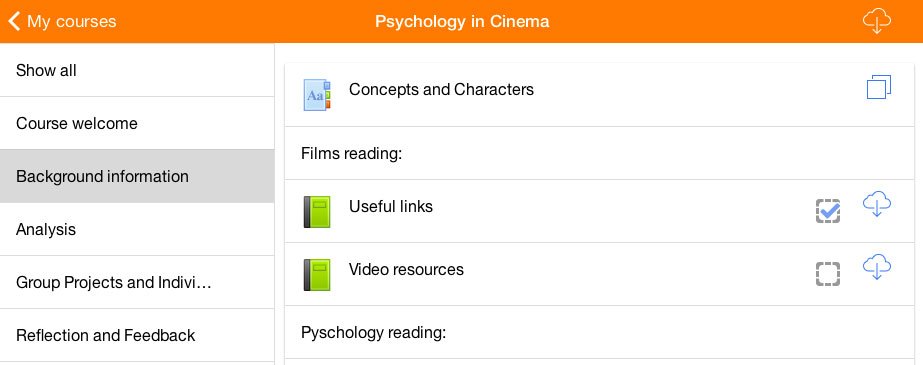The height and width of the screenshot is (365, 923).
Task: Uncheck completion box for Useful links
Action: pyautogui.click(x=828, y=211)
